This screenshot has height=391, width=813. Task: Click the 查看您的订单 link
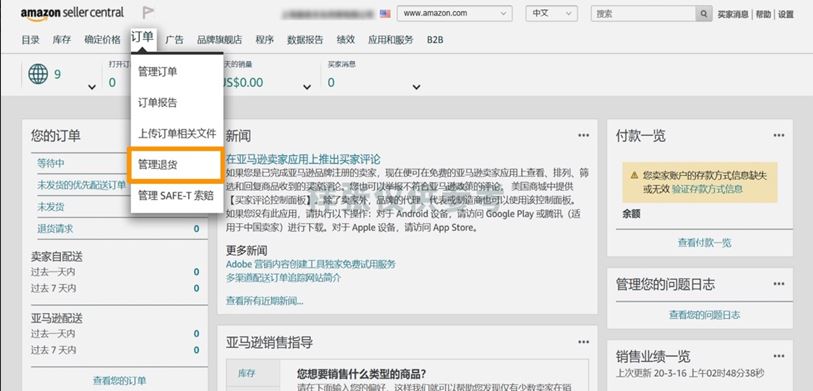coord(119,380)
